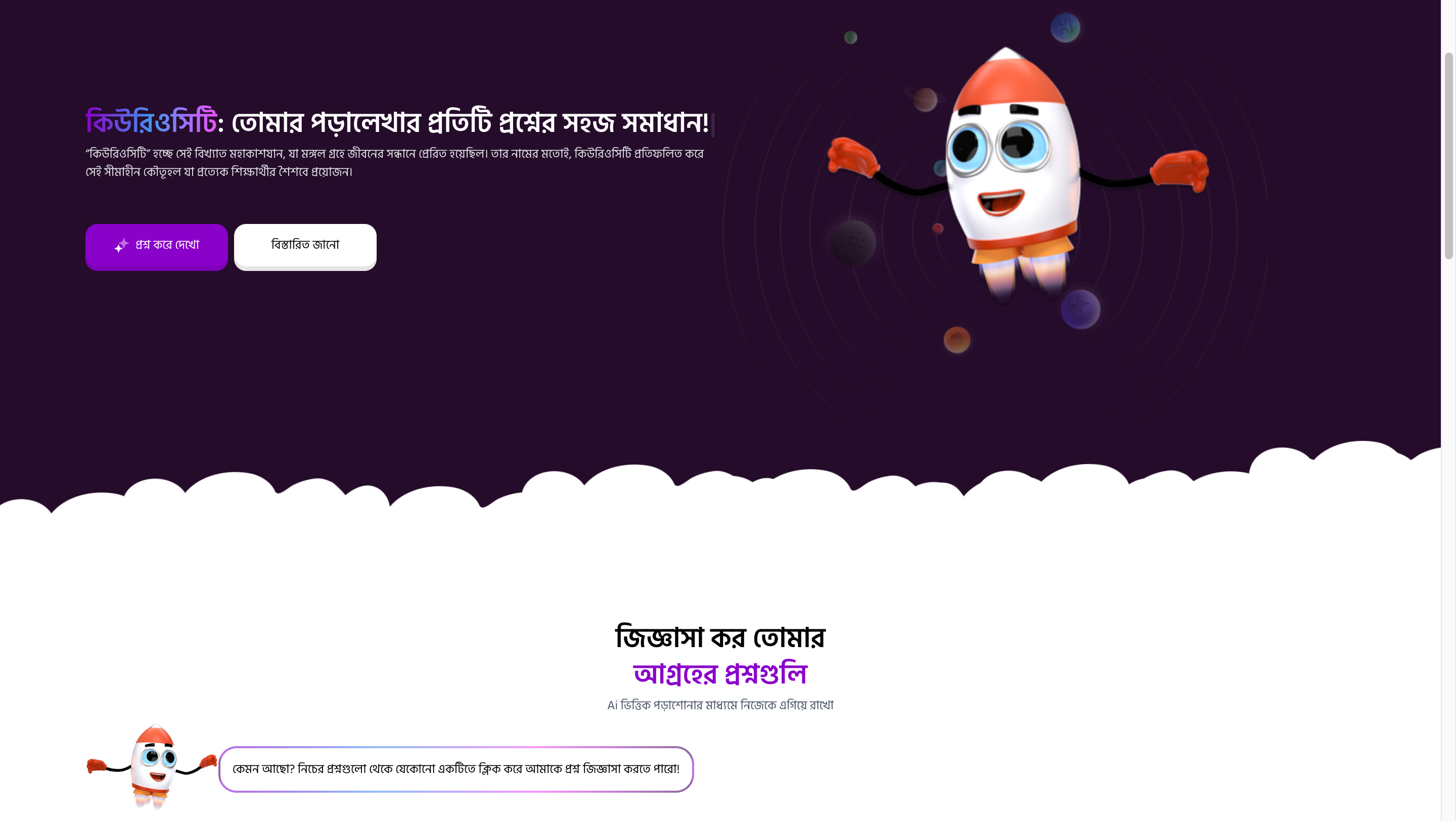
Task: Click the "জিজ্ঞাসা কর তোমার" black heading
Action: coord(720,637)
